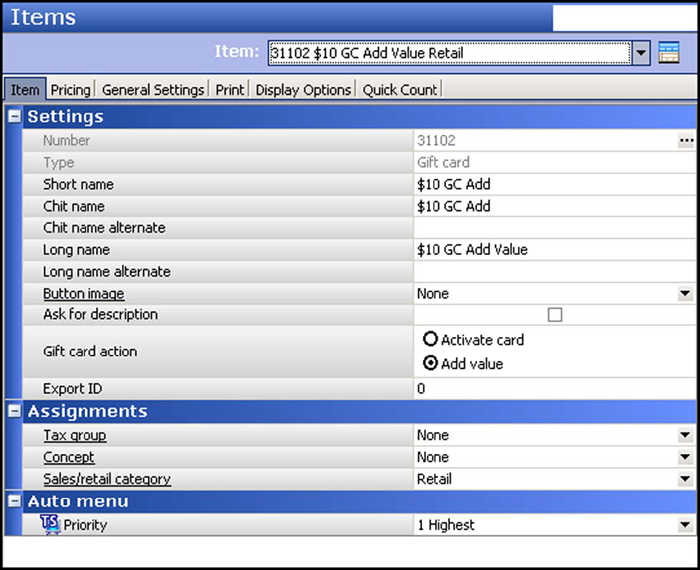This screenshot has width=700, height=570.
Task: Expand the Item selector dropdown arrow
Action: pyautogui.click(x=641, y=53)
